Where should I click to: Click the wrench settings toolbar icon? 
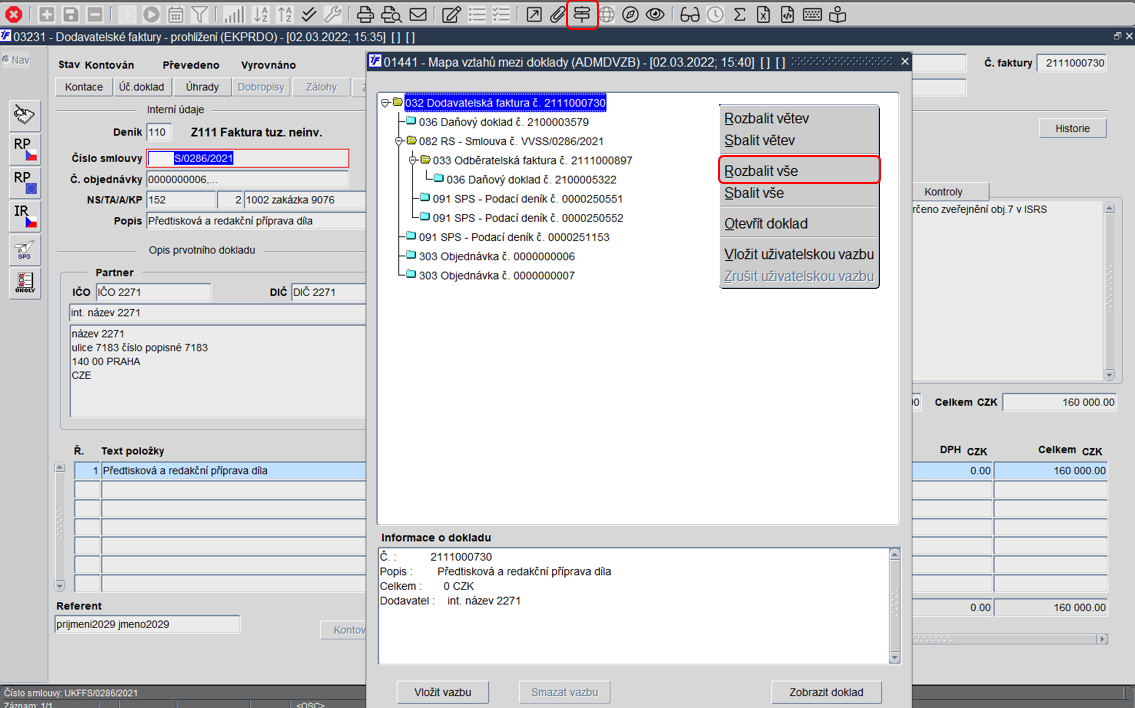(332, 14)
